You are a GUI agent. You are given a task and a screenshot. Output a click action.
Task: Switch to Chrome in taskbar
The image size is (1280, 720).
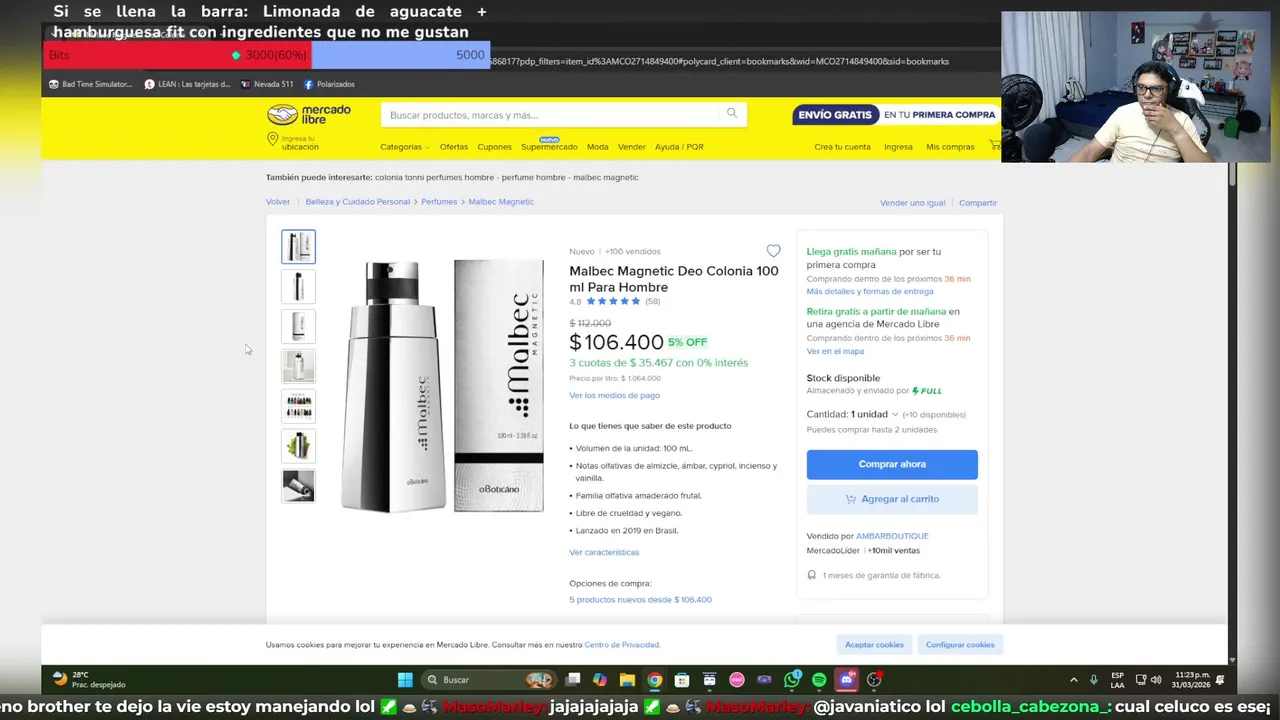(654, 680)
